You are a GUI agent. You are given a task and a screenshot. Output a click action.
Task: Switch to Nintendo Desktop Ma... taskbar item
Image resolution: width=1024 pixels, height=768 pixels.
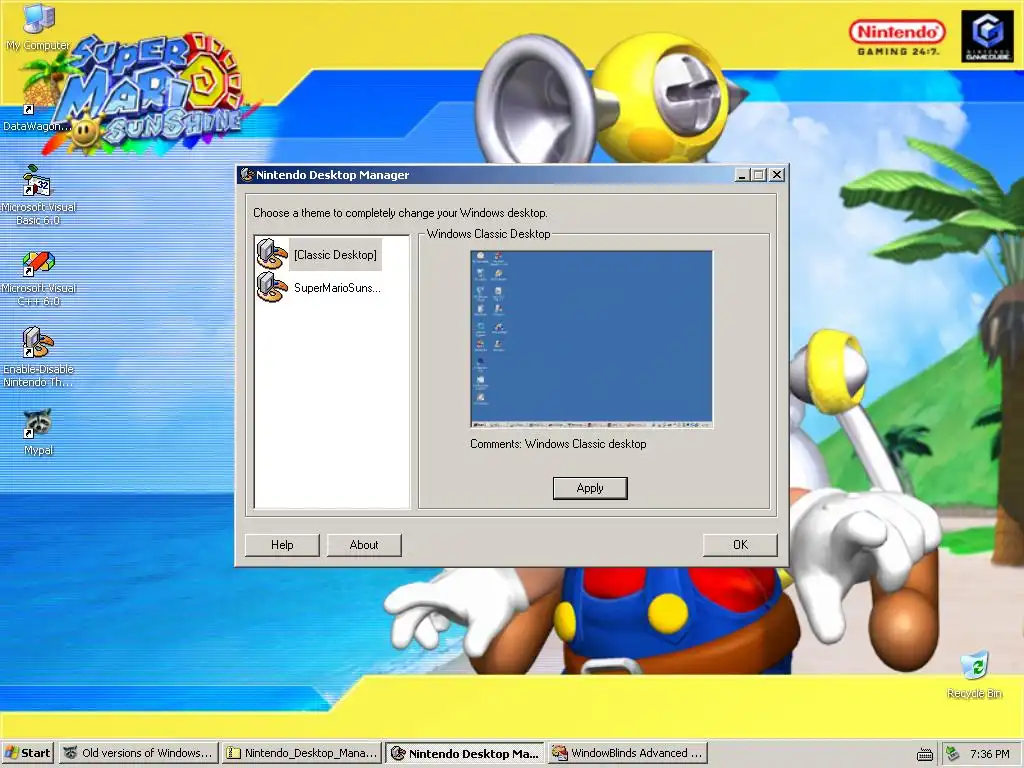click(464, 753)
